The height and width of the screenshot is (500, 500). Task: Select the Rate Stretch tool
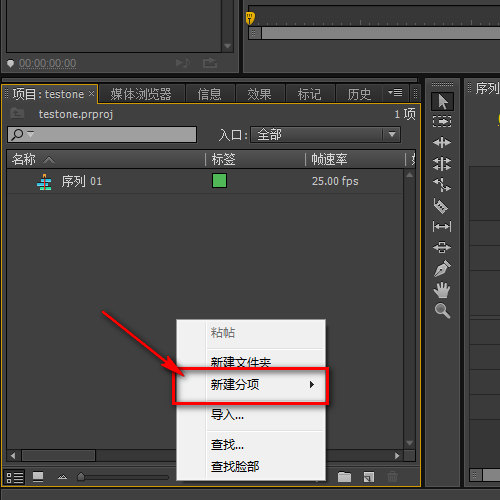(442, 184)
